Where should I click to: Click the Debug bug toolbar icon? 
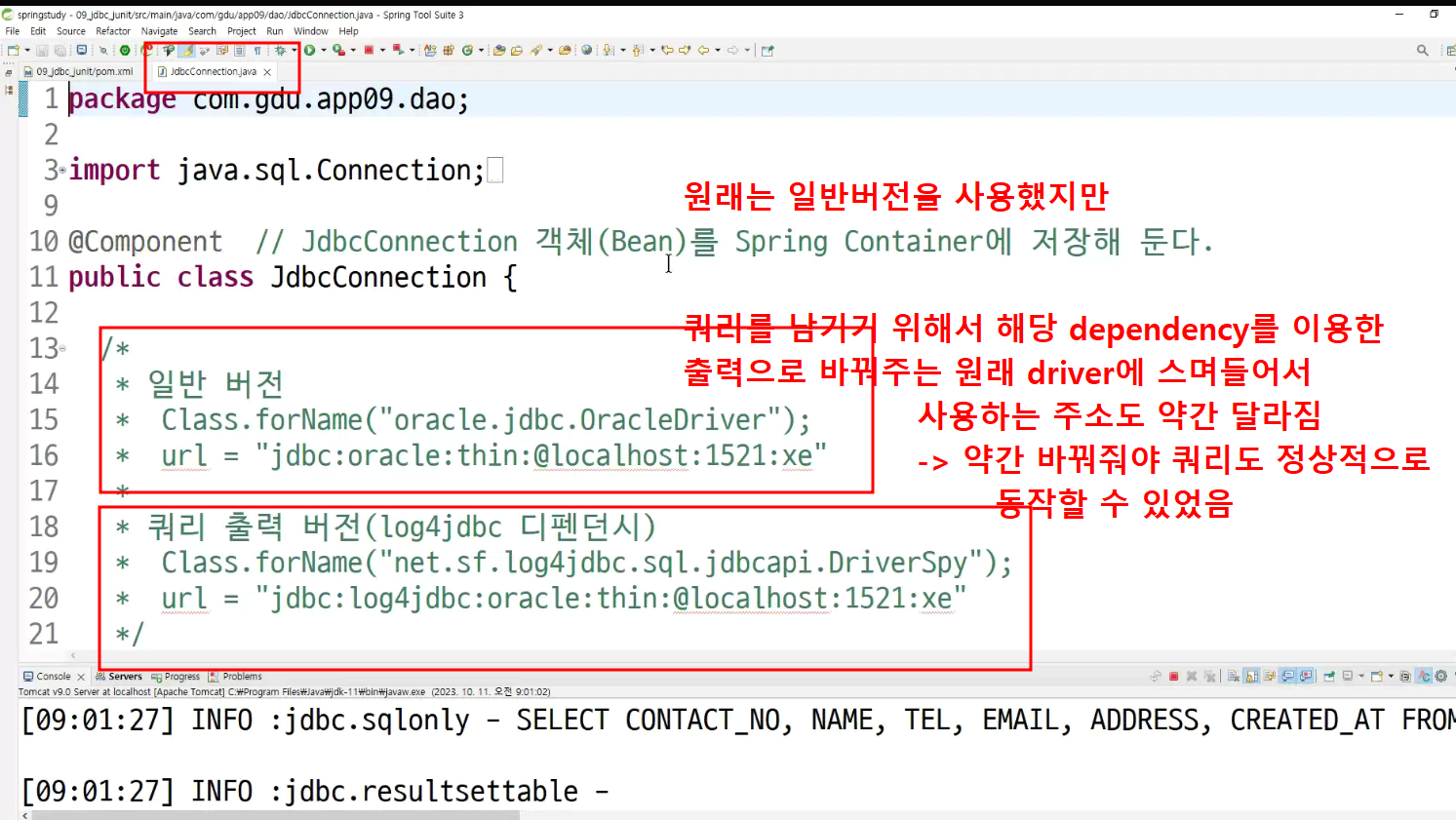281,51
